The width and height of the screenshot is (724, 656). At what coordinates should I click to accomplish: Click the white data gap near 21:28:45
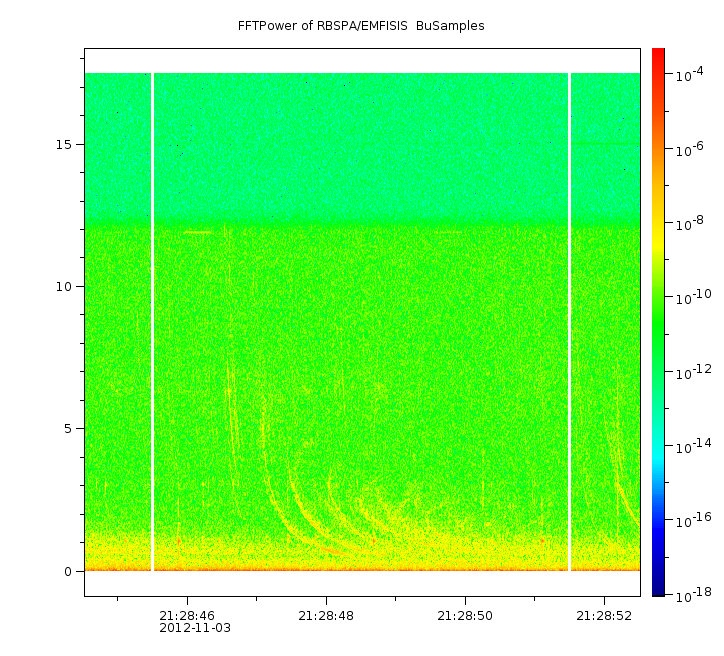[152, 320]
